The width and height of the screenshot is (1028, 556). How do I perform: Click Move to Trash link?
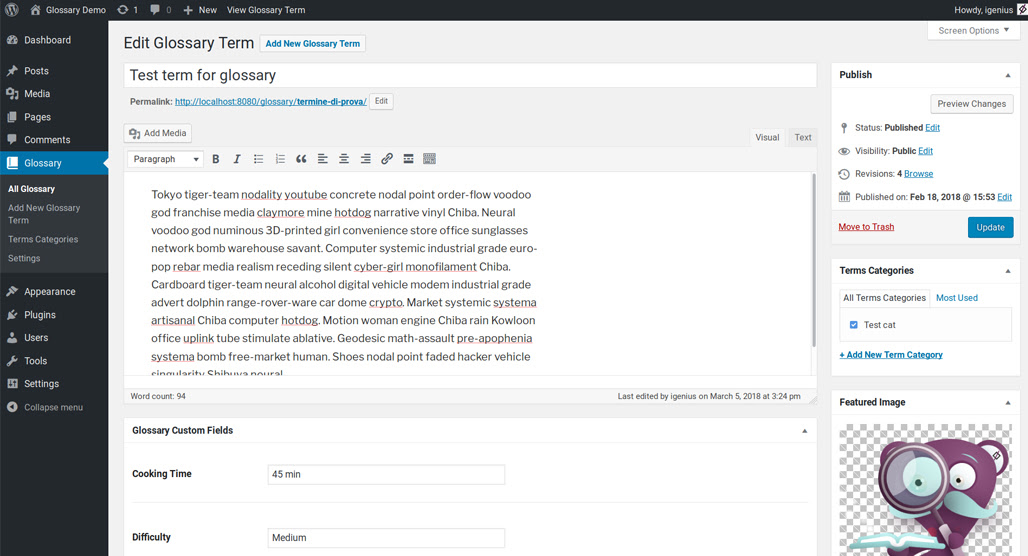click(866, 227)
